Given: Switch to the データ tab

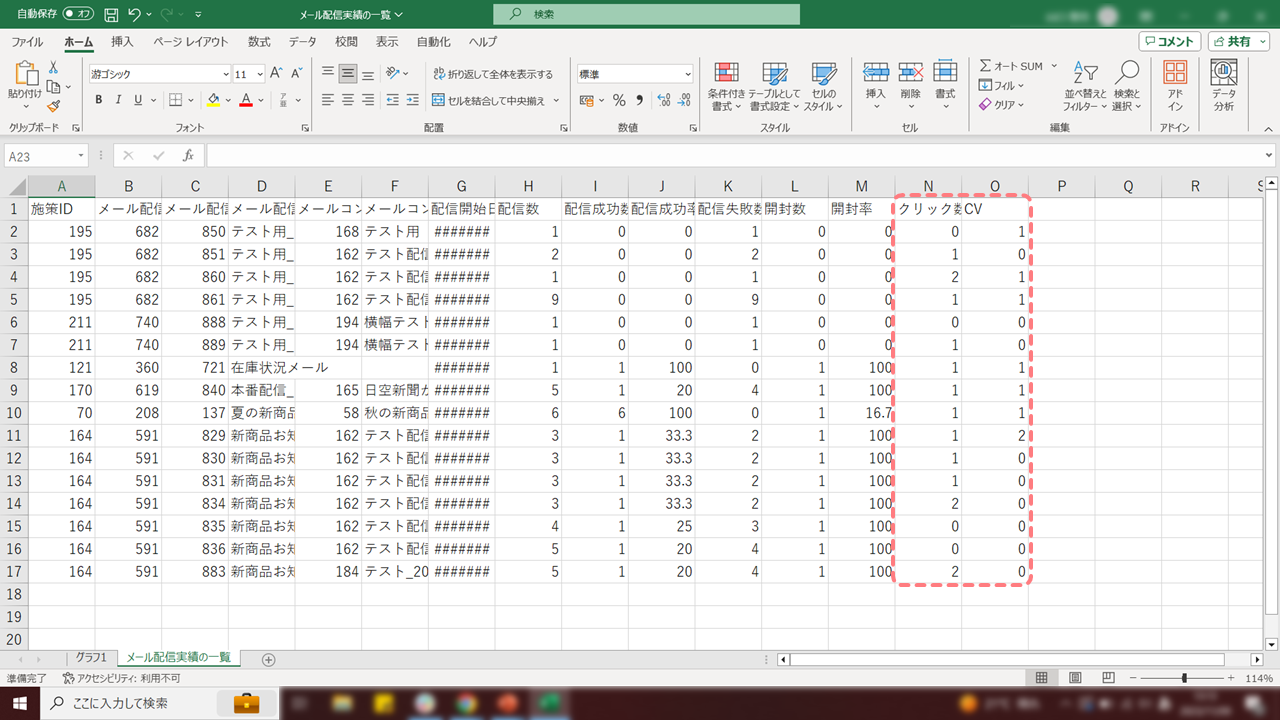Looking at the screenshot, I should pyautogui.click(x=303, y=42).
